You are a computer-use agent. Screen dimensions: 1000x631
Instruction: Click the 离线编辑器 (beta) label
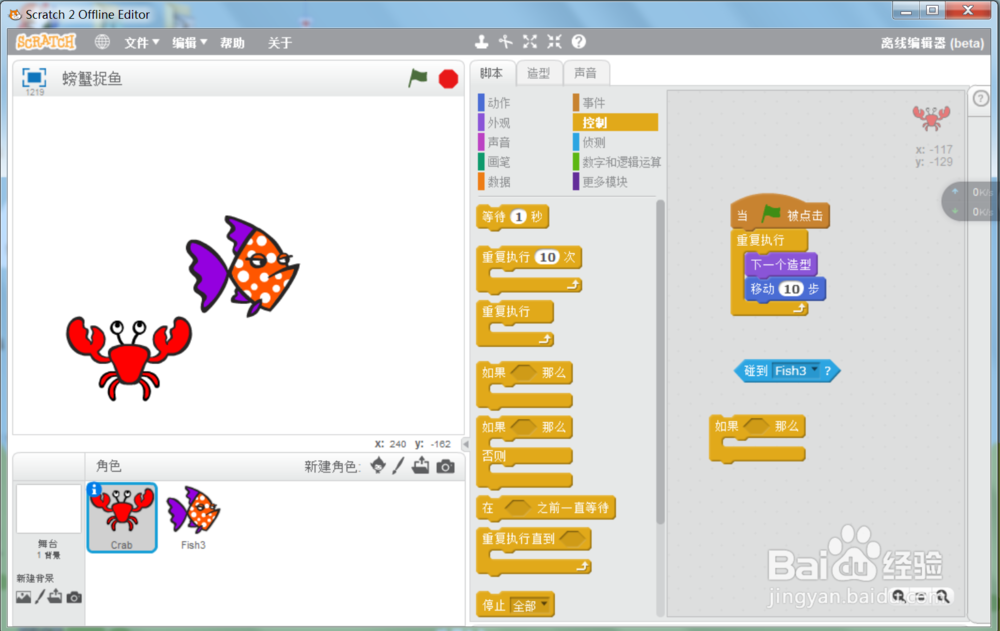click(x=932, y=43)
